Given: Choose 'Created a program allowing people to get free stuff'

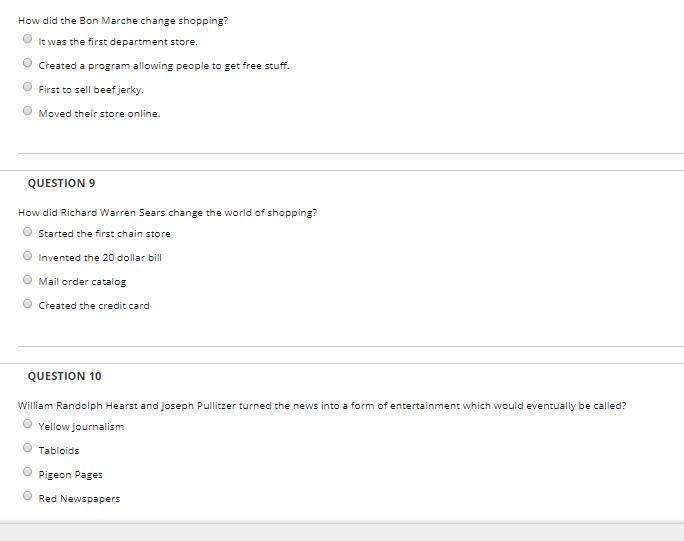Looking at the screenshot, I should [27, 63].
